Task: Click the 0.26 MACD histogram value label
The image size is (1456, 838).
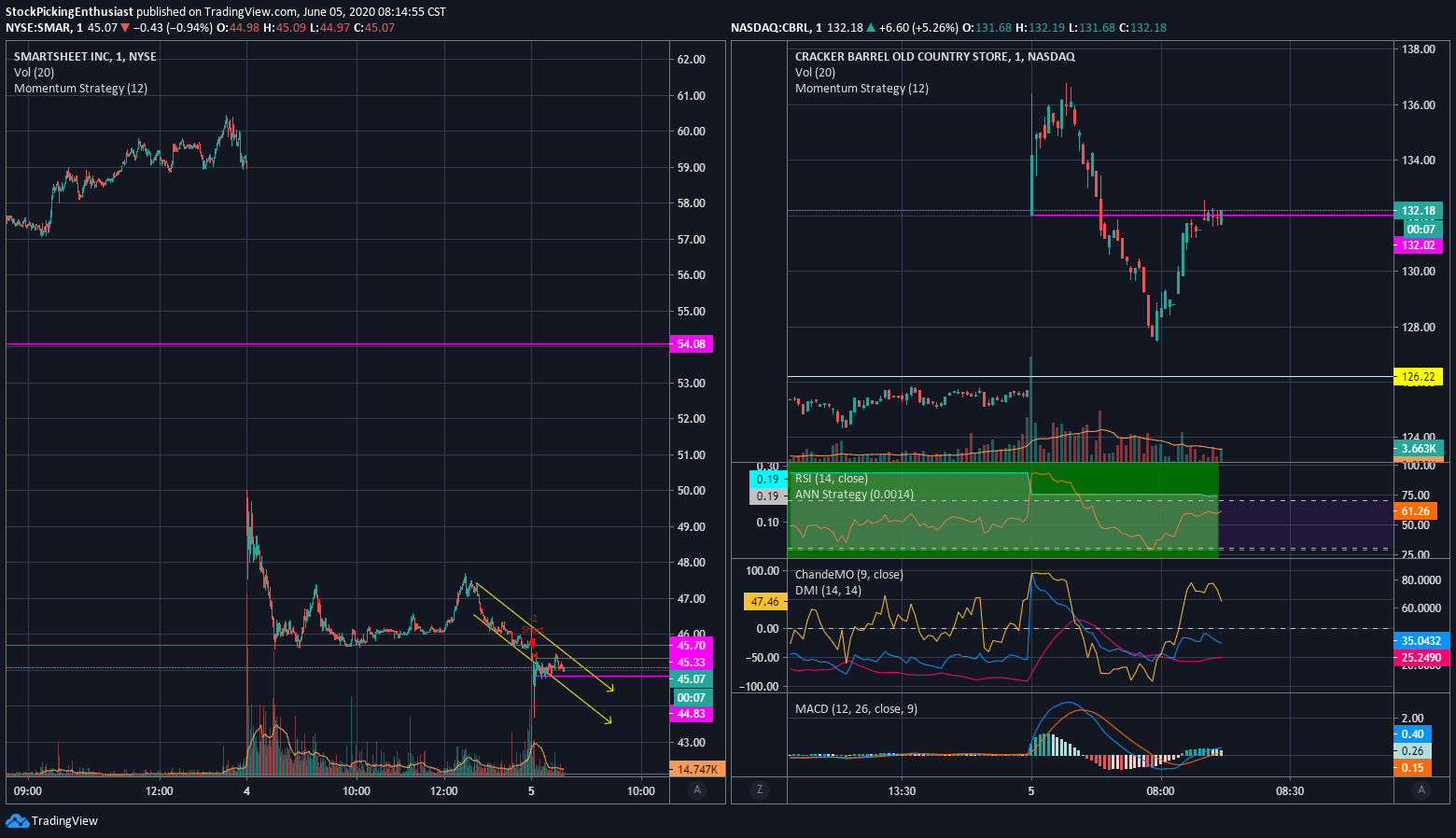Action: pyautogui.click(x=1413, y=751)
